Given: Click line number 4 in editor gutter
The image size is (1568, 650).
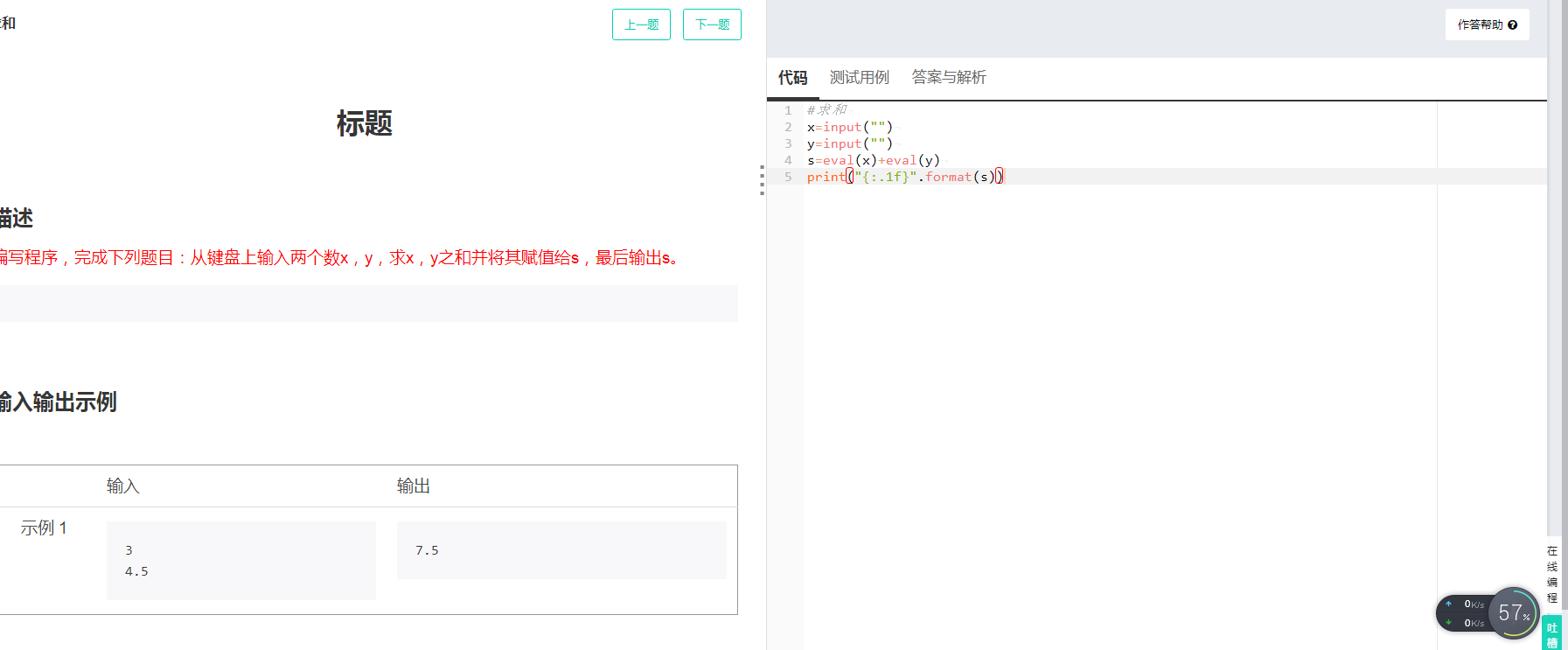Looking at the screenshot, I should click(788, 160).
